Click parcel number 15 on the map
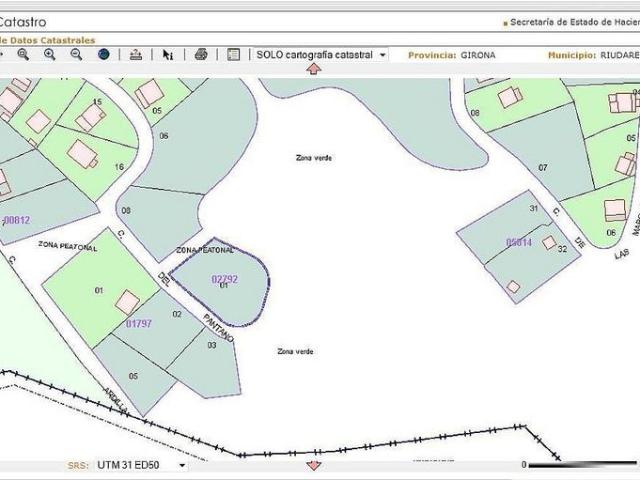This screenshot has height=480, width=640. point(97,102)
